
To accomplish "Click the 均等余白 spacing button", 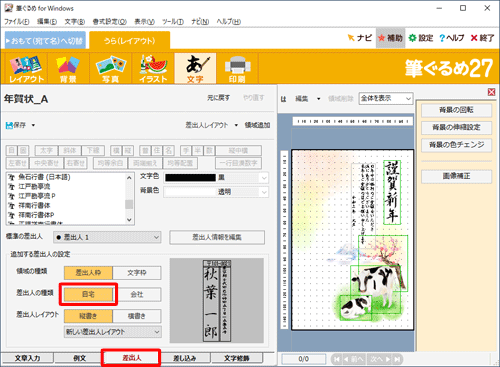I will pos(110,163).
